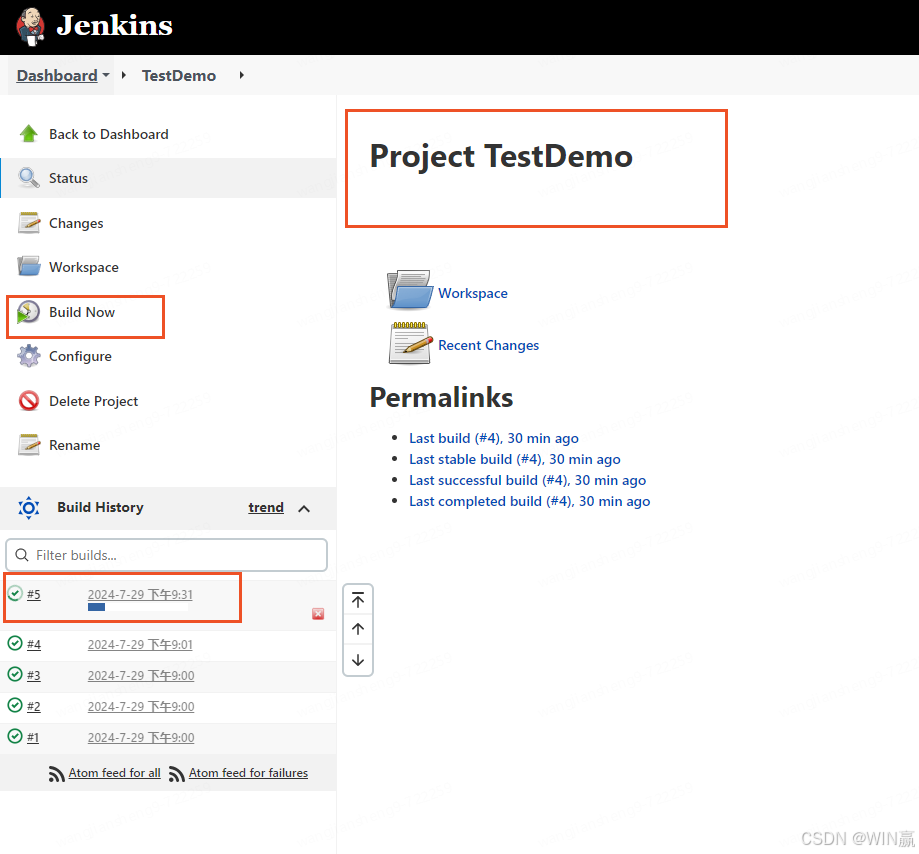Screen dimensions: 919x854
Task: Click build #1 timestamp 2024-7-29 下午9:00
Action: pyautogui.click(x=141, y=737)
